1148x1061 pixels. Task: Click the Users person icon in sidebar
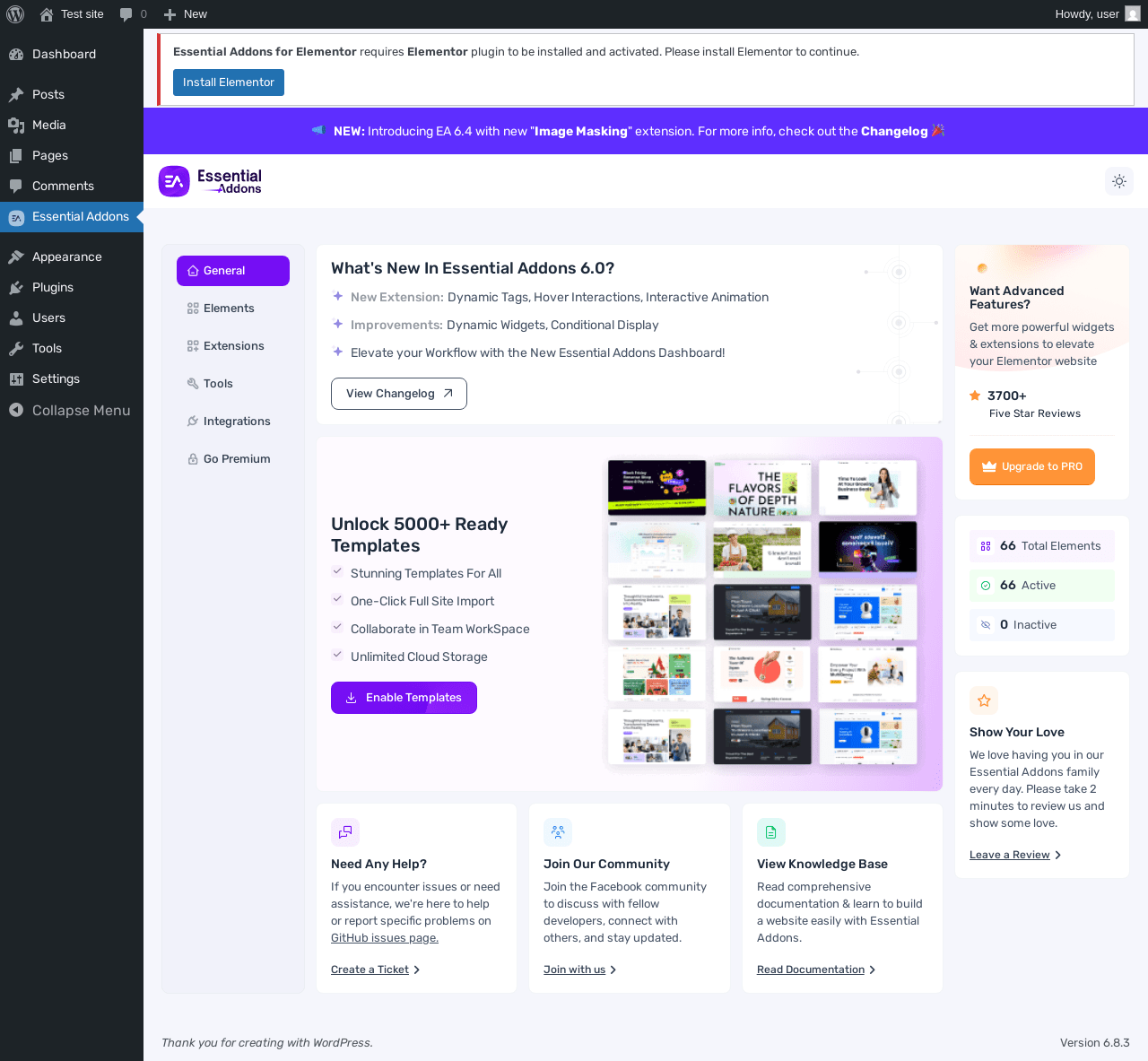[x=16, y=317]
